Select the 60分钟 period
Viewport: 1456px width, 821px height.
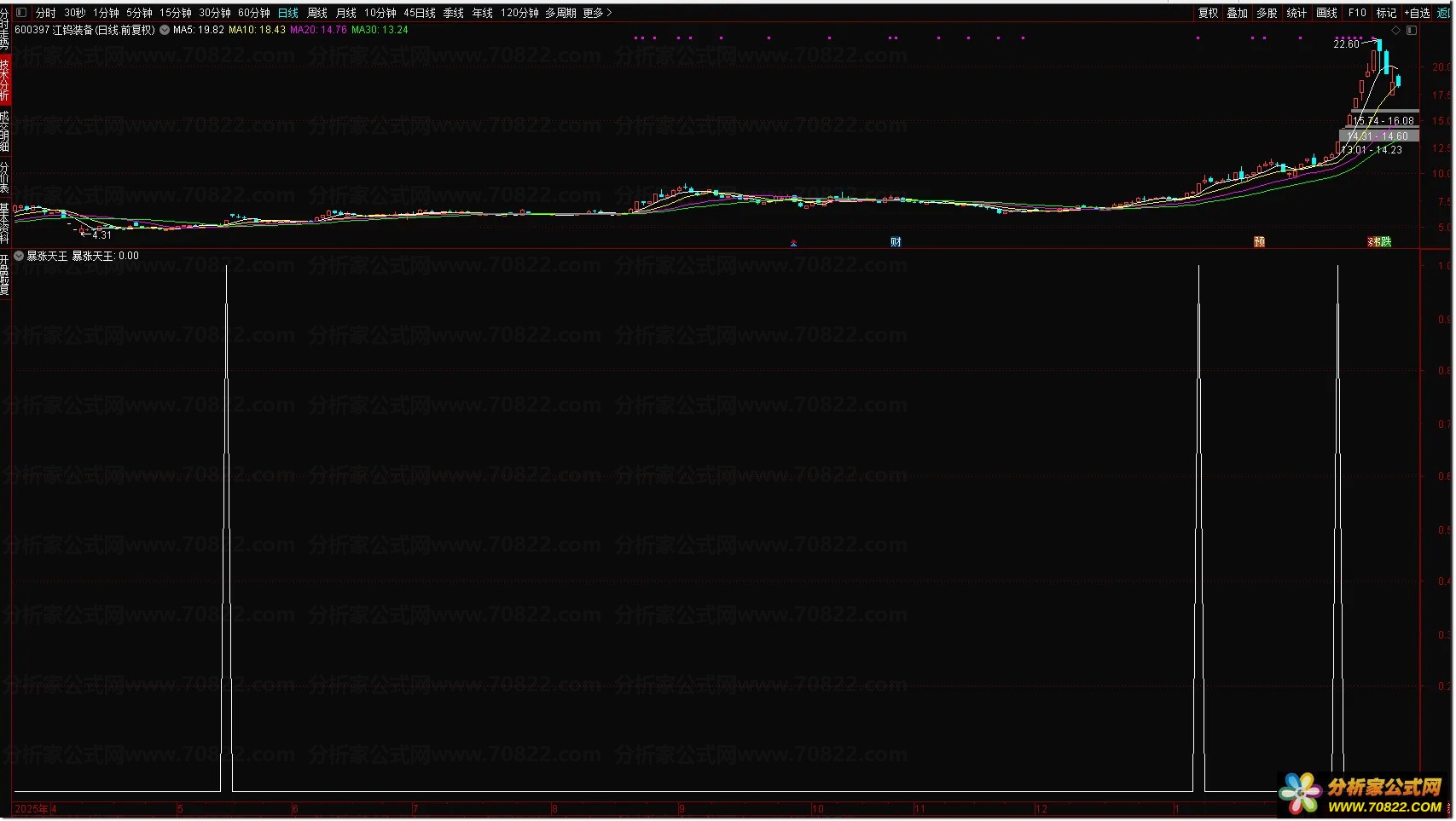pos(254,13)
